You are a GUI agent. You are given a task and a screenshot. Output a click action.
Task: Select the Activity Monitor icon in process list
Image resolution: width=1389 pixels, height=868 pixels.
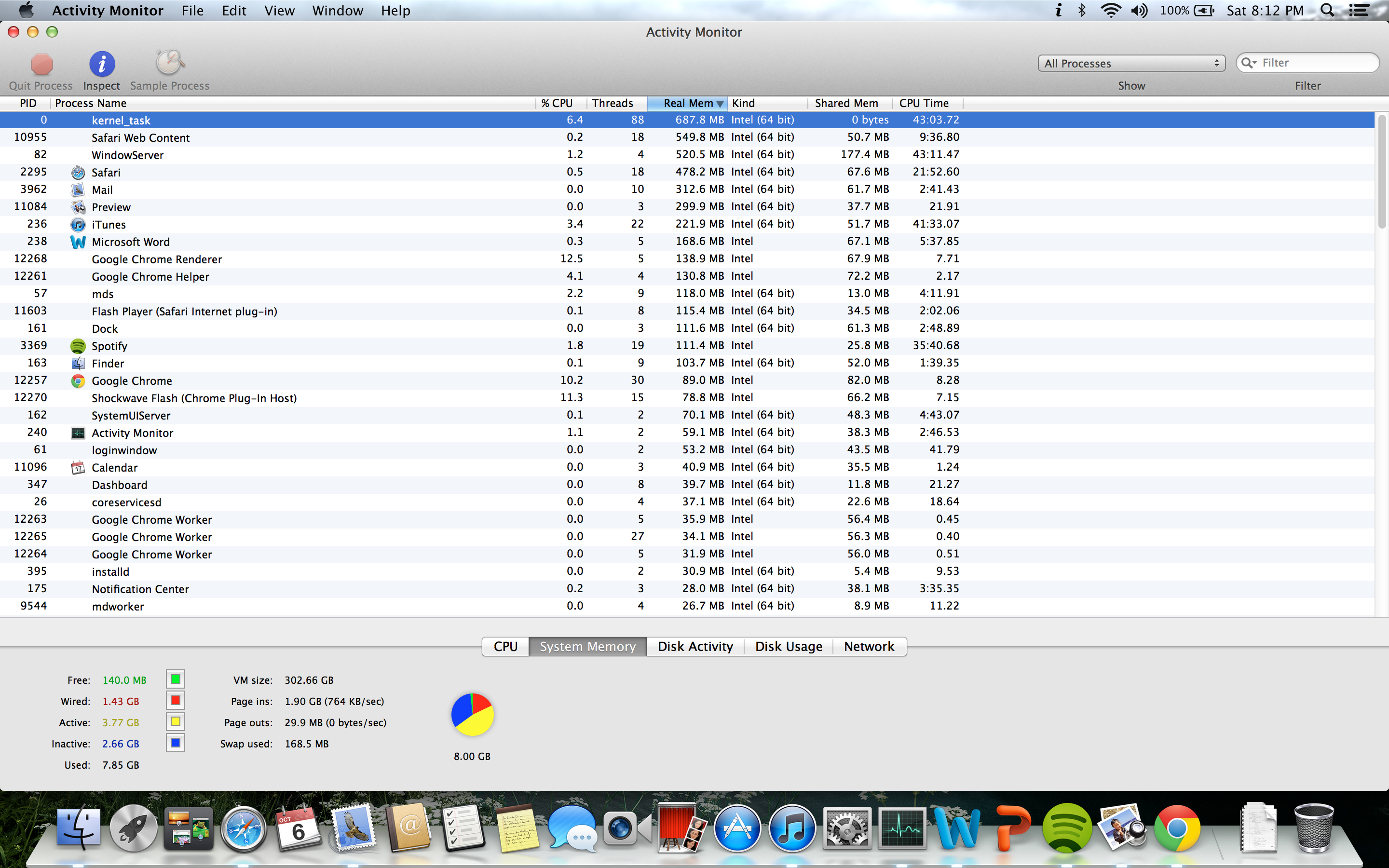[78, 433]
